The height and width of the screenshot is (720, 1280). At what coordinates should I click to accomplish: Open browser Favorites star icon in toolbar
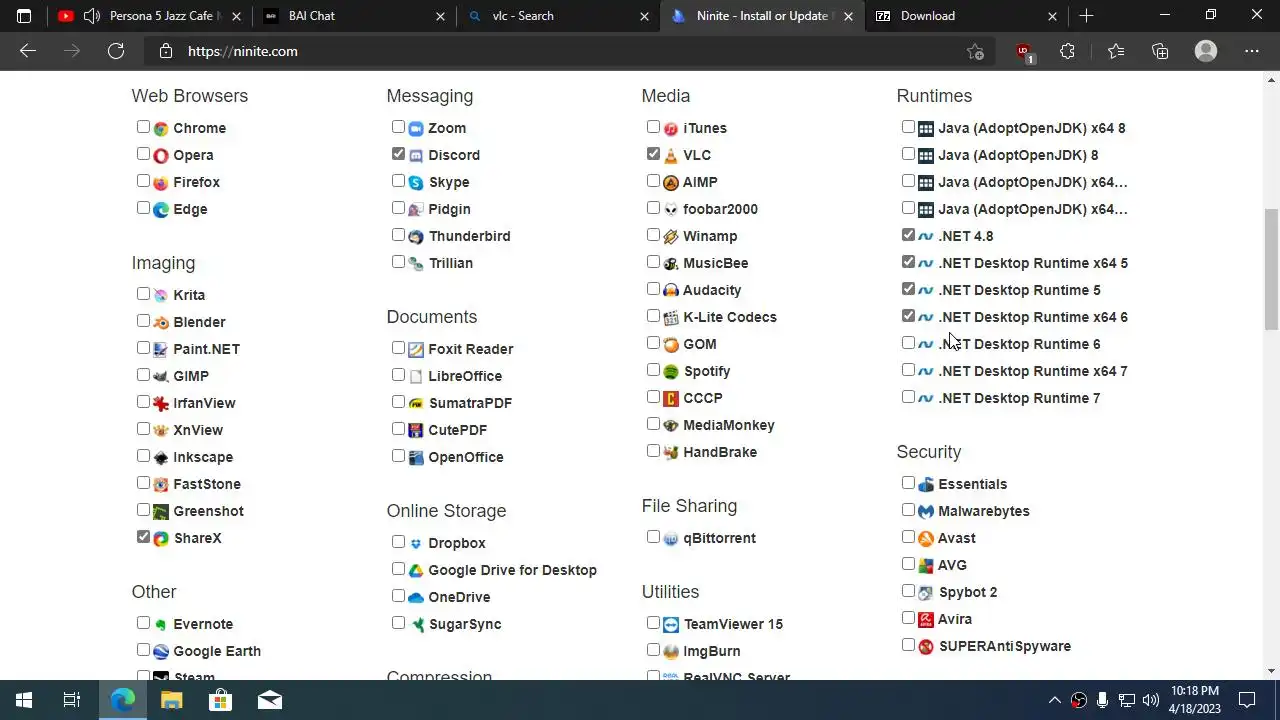(1116, 51)
